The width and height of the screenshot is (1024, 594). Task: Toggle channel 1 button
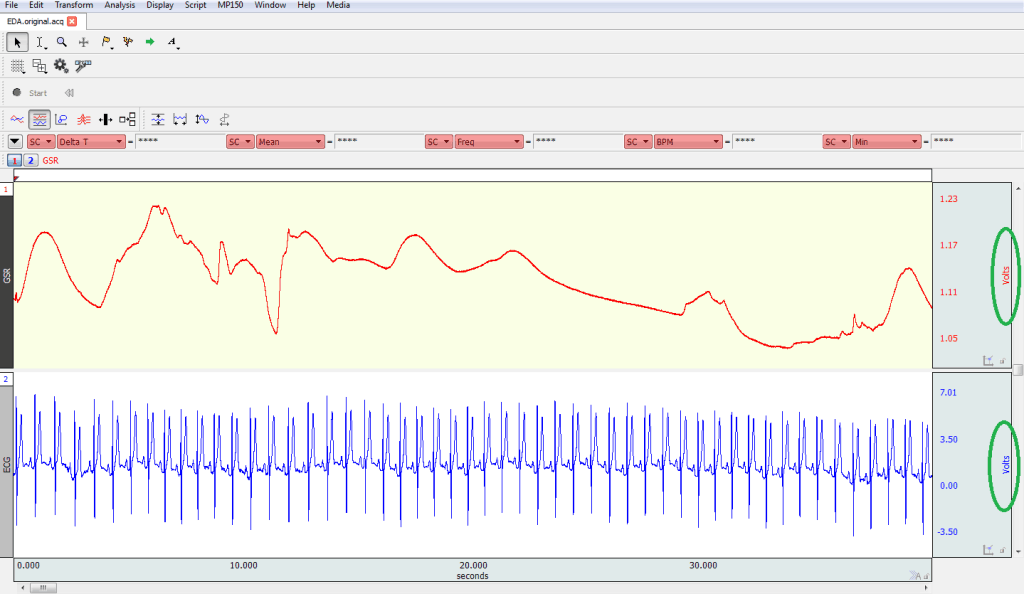(x=14, y=161)
